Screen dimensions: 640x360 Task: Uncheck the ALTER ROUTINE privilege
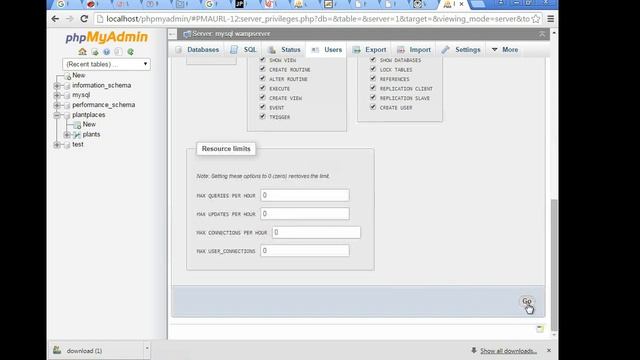pos(262,78)
